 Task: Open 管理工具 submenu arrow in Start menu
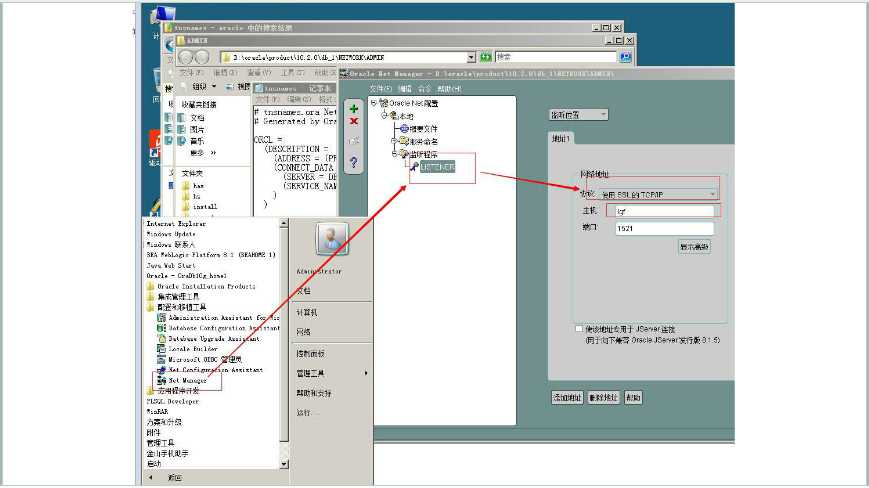click(x=366, y=373)
